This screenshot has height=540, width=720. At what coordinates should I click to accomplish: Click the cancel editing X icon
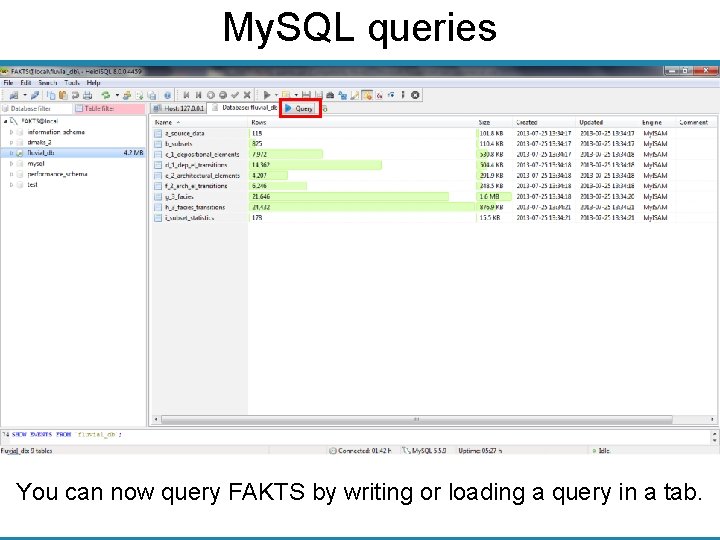point(247,95)
